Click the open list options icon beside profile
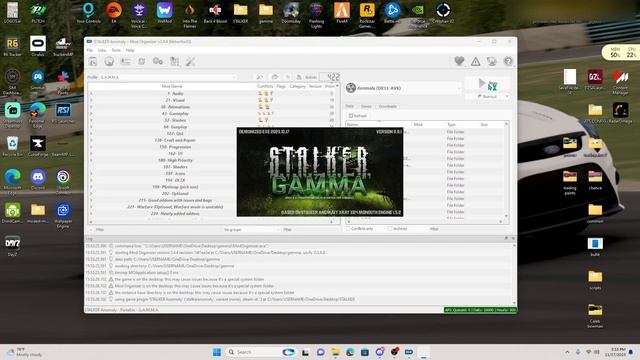The width and height of the screenshot is (640, 360). [260, 77]
